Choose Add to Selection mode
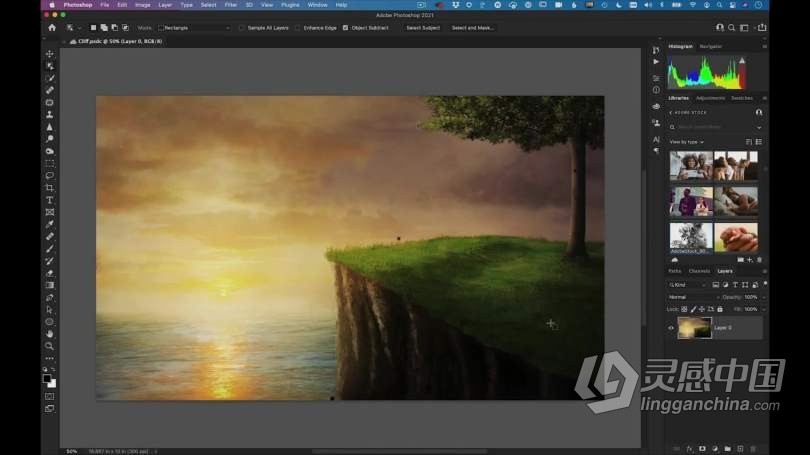 104,28
